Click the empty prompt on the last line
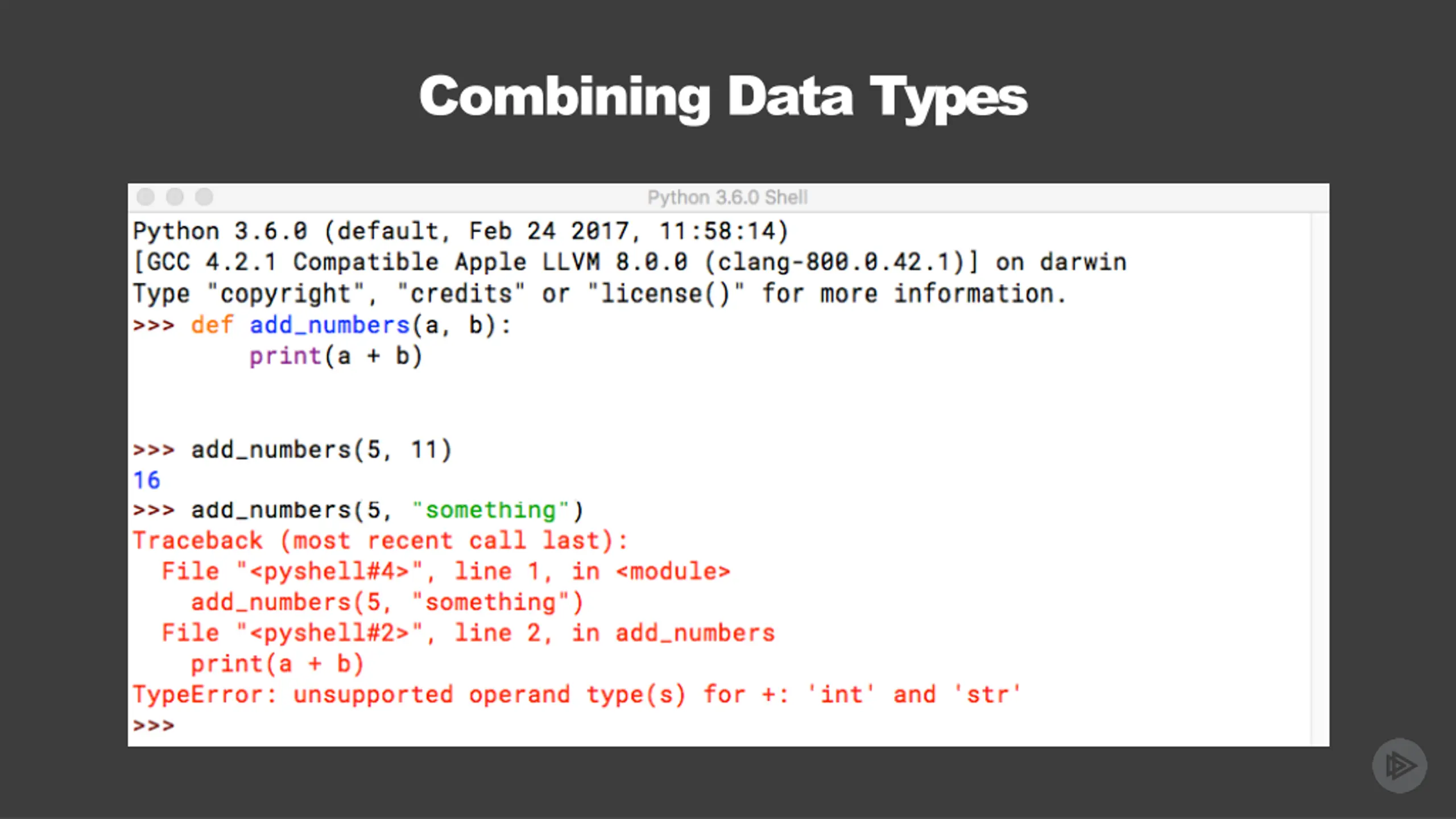Image resolution: width=1456 pixels, height=819 pixels. [x=154, y=726]
